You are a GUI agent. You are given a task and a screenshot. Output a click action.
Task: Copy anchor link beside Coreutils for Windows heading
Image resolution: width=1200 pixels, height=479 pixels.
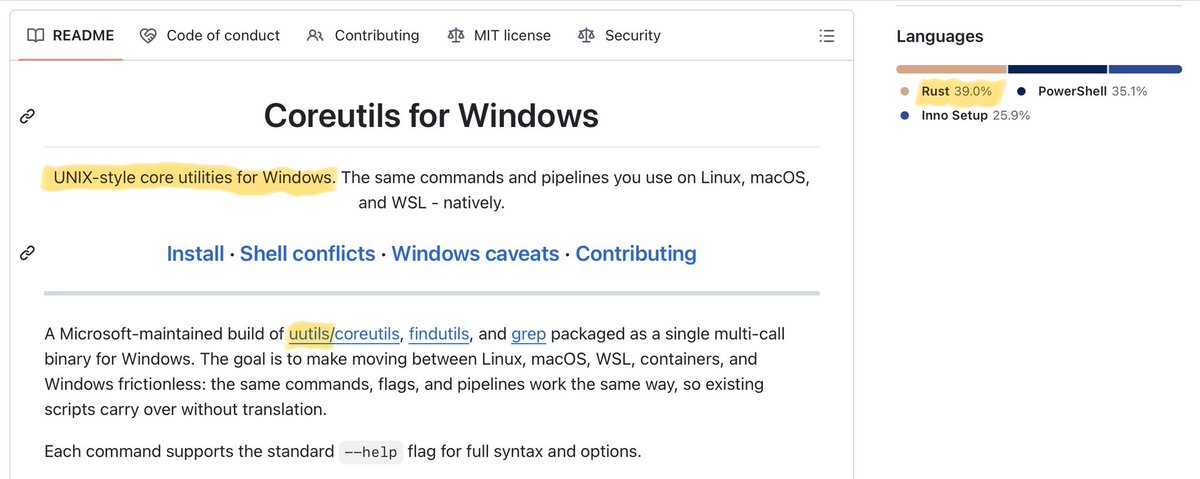tap(28, 117)
